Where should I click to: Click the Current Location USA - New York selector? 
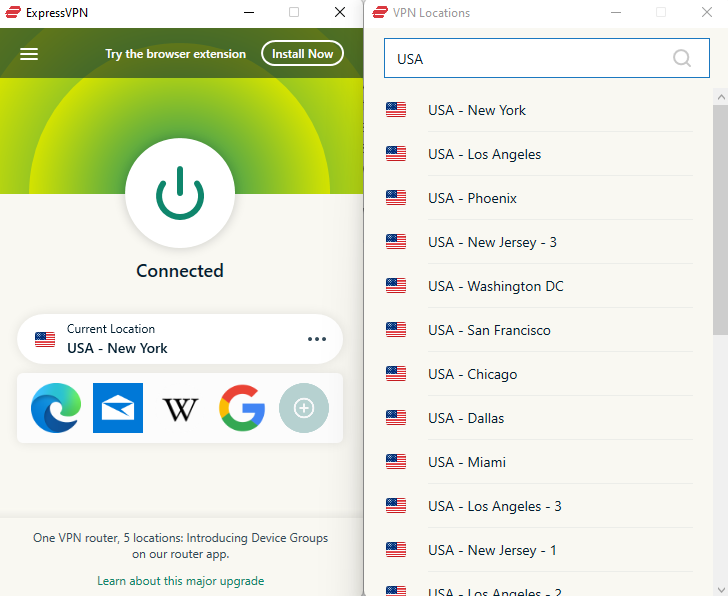click(x=160, y=339)
